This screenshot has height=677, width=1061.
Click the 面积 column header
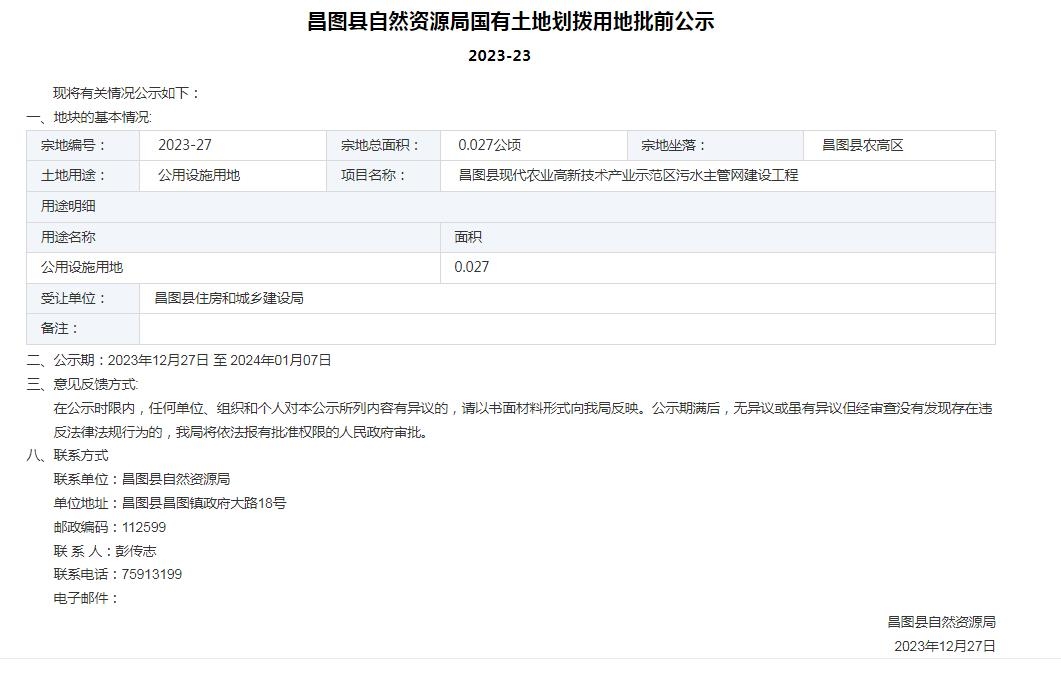[718, 237]
